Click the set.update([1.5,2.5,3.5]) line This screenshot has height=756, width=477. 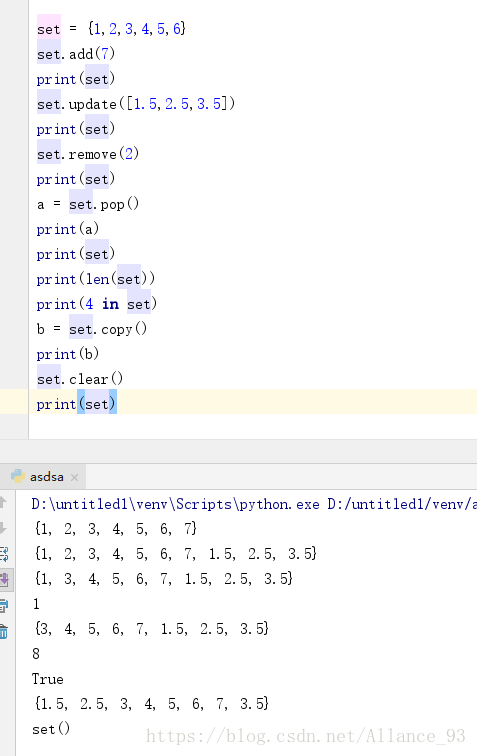[x=136, y=104]
